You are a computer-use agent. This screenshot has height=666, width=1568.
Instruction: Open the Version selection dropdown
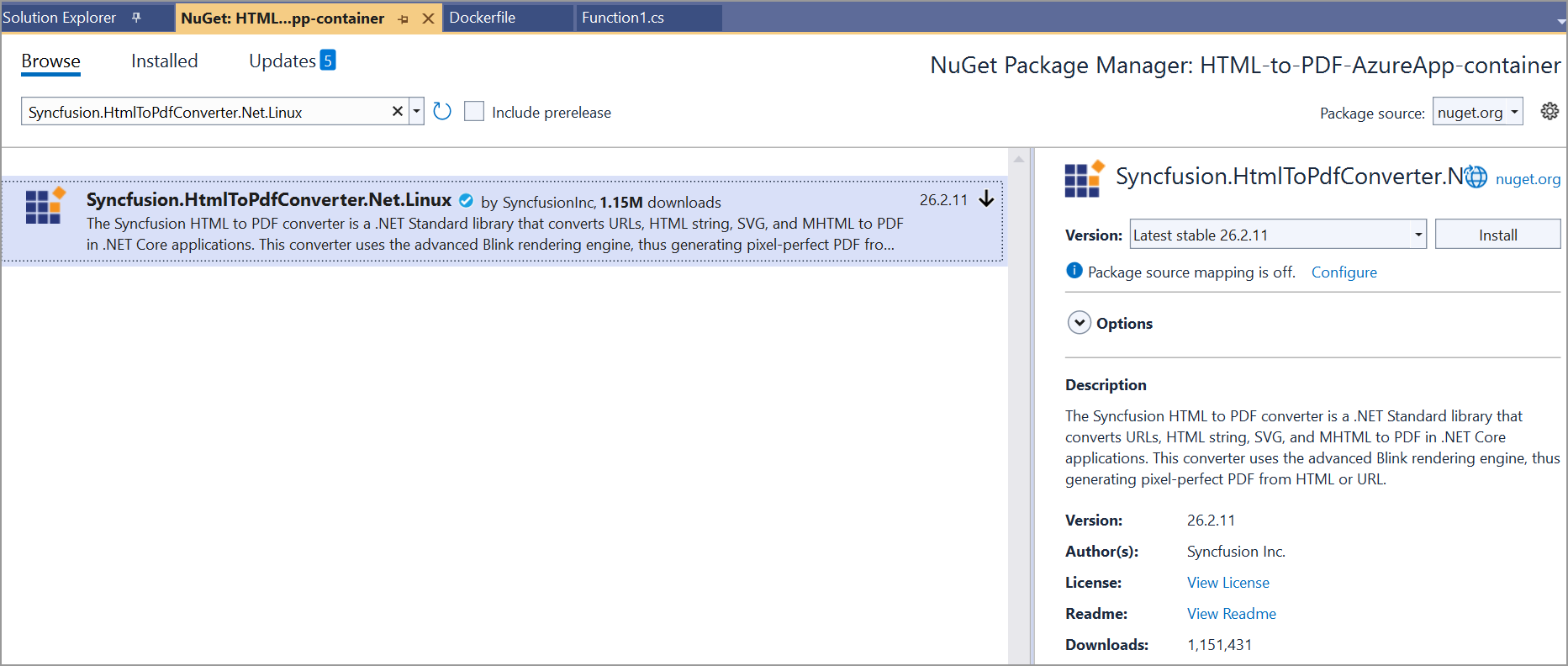(1418, 235)
